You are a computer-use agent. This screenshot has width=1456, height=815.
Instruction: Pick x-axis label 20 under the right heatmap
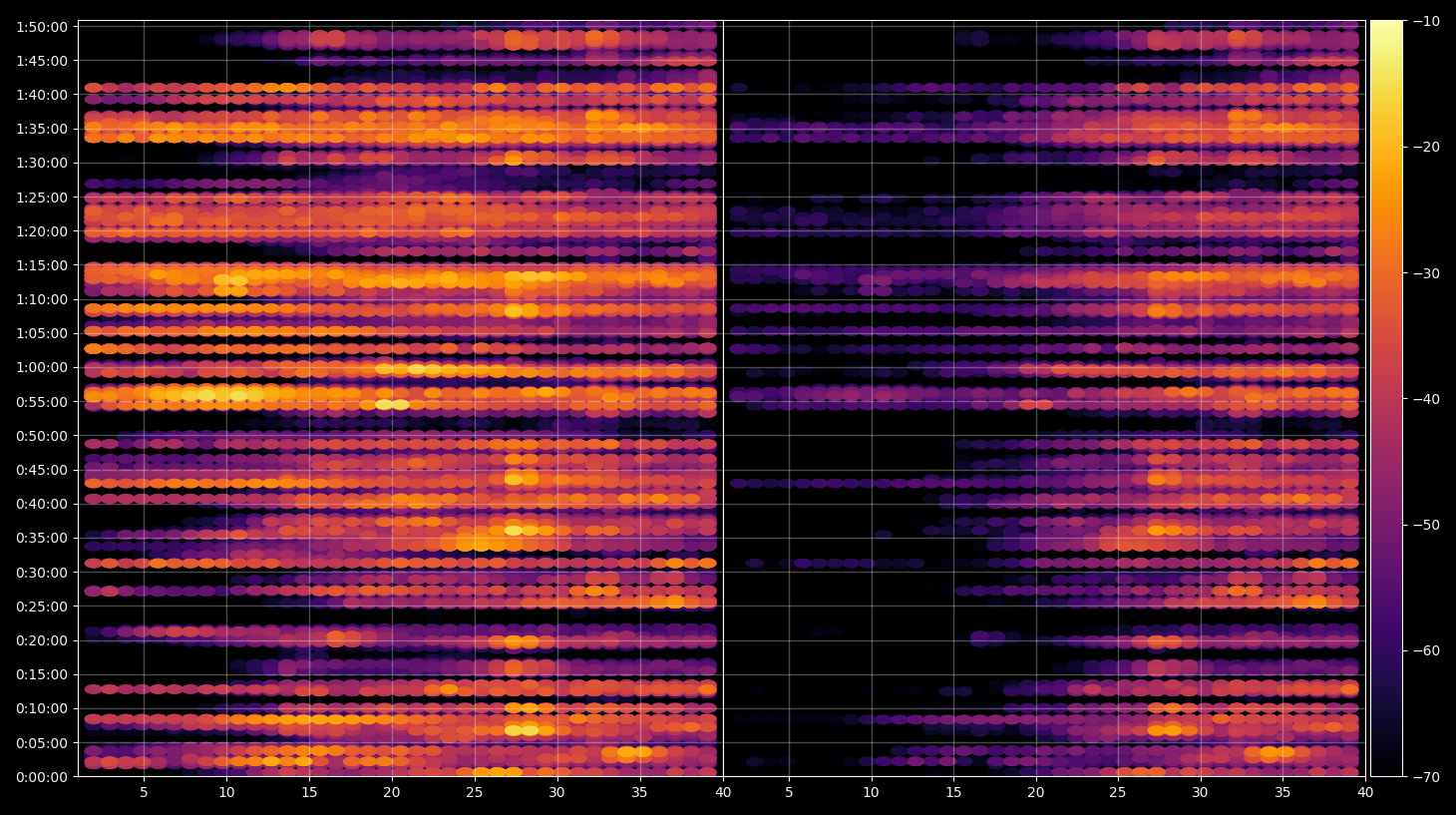click(1036, 793)
